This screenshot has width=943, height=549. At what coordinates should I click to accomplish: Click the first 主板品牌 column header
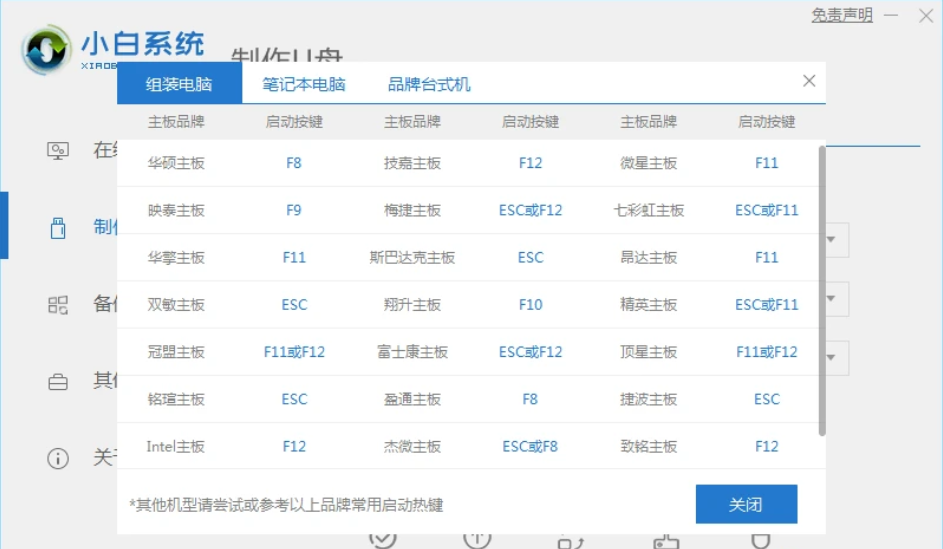pyautogui.click(x=176, y=122)
